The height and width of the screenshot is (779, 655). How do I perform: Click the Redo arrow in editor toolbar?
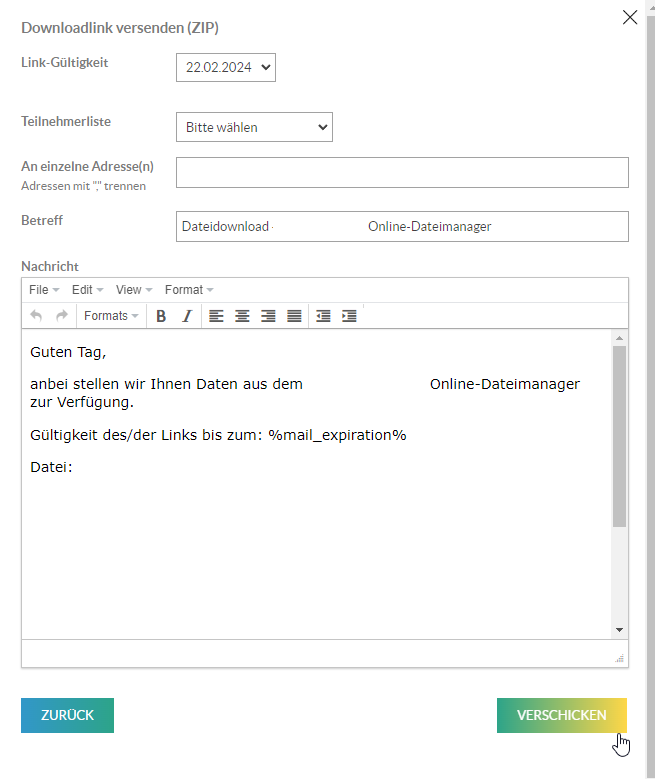pyautogui.click(x=62, y=316)
